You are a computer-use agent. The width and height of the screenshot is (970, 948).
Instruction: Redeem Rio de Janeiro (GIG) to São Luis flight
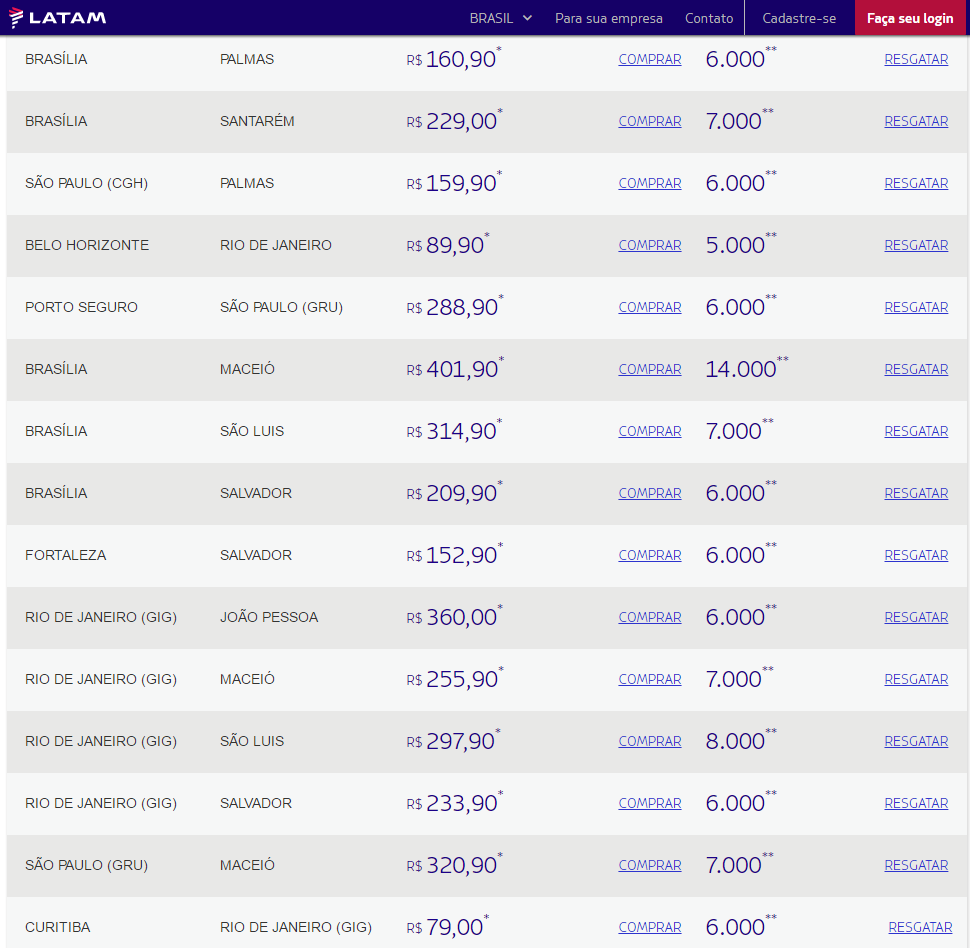click(916, 741)
